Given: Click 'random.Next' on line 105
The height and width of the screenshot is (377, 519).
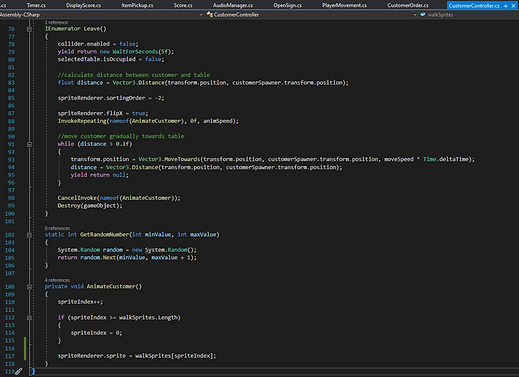Looking at the screenshot, I should point(98,258).
